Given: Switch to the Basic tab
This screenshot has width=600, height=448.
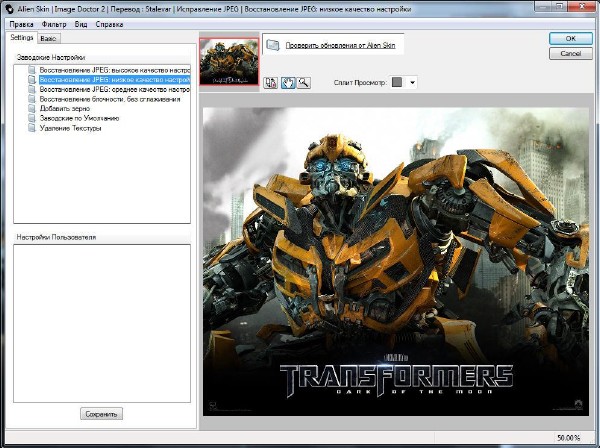Looking at the screenshot, I should [x=48, y=37].
